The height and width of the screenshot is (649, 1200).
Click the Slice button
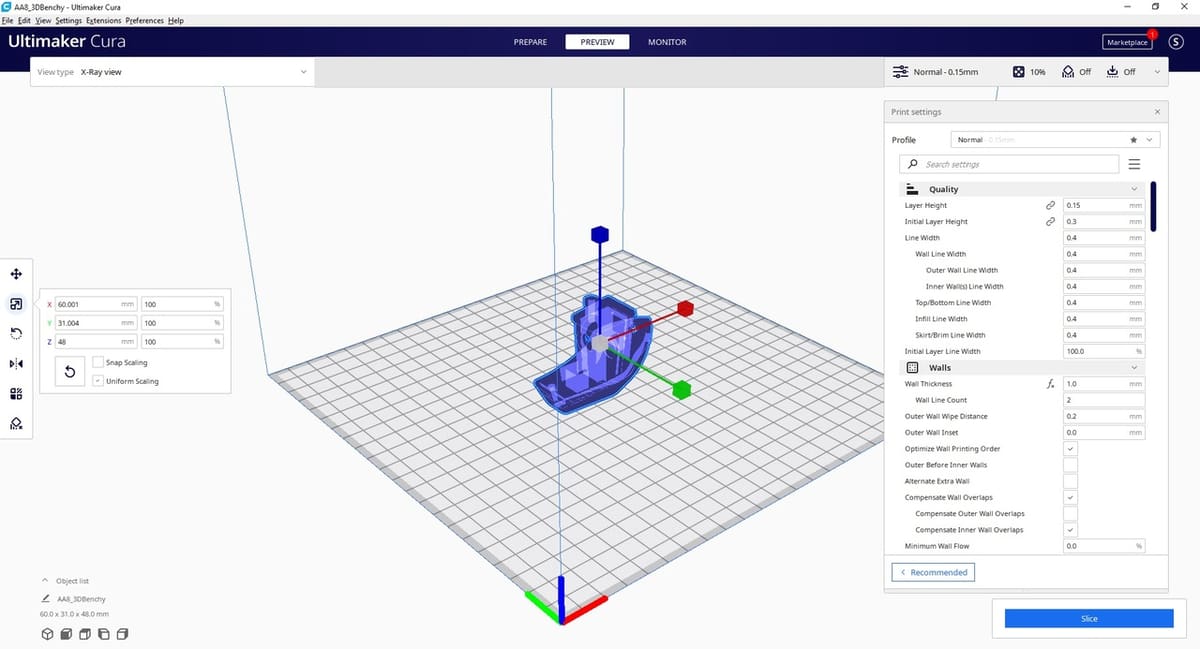pos(1089,619)
